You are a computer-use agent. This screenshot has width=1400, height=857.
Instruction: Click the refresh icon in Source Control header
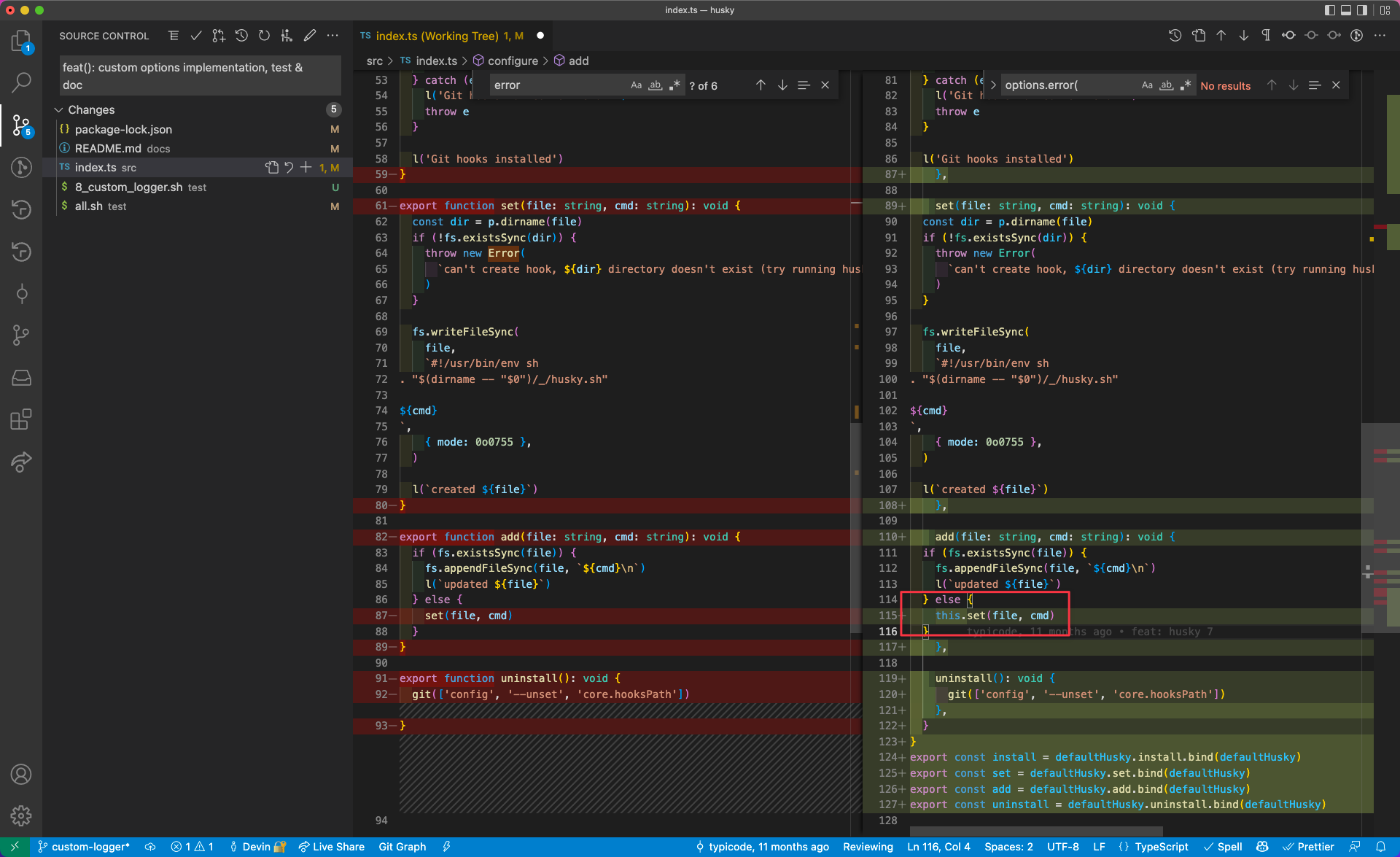264,36
